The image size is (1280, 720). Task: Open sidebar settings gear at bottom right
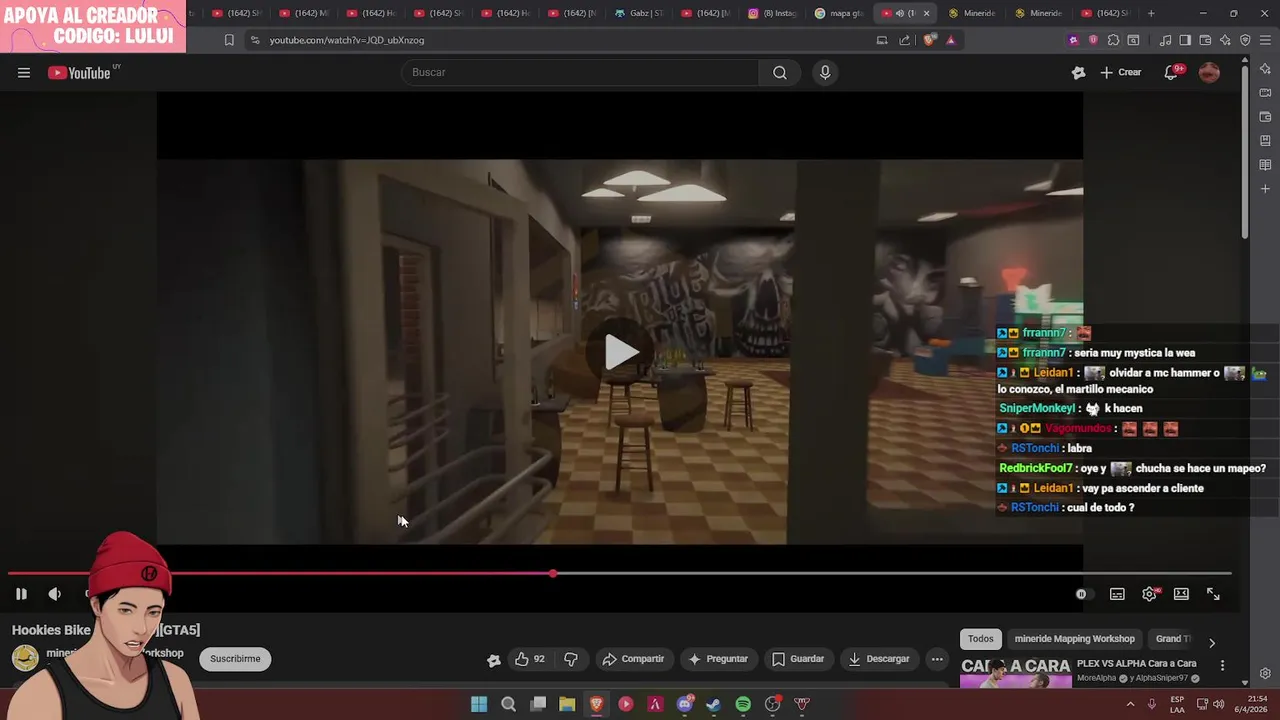point(1265,673)
